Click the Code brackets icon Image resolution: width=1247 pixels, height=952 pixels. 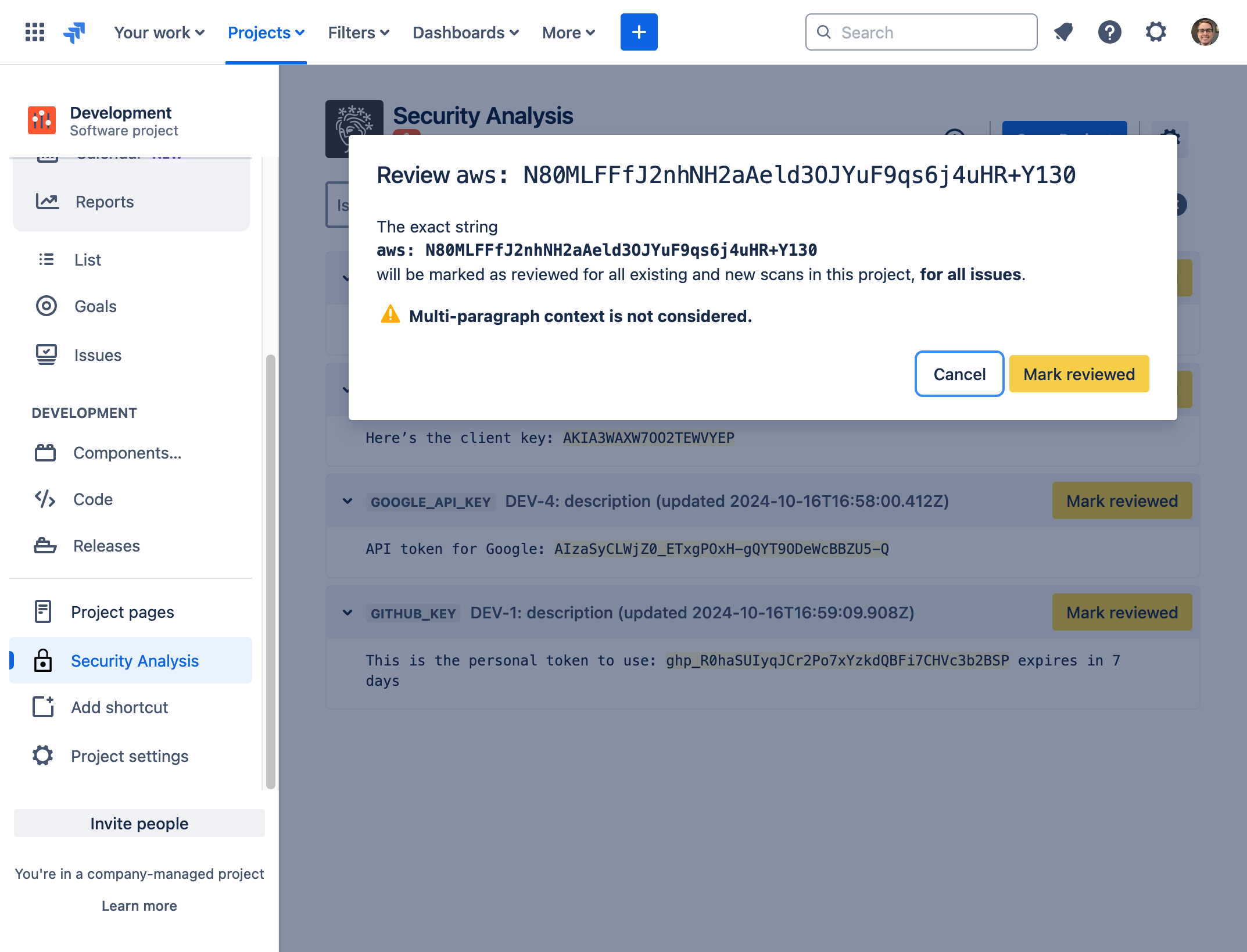tap(45, 499)
